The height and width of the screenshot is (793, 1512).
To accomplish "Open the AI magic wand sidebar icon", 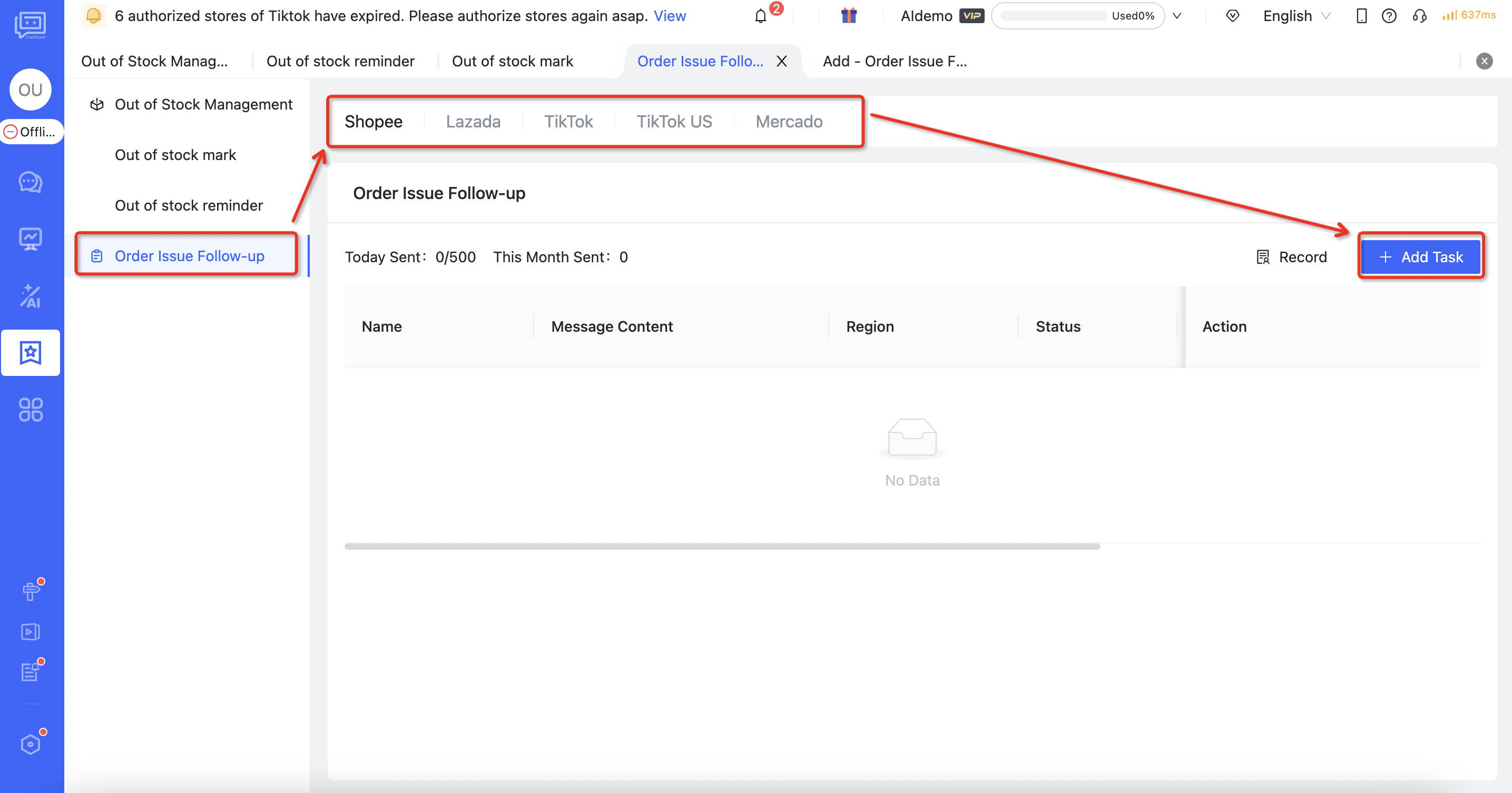I will tap(31, 296).
